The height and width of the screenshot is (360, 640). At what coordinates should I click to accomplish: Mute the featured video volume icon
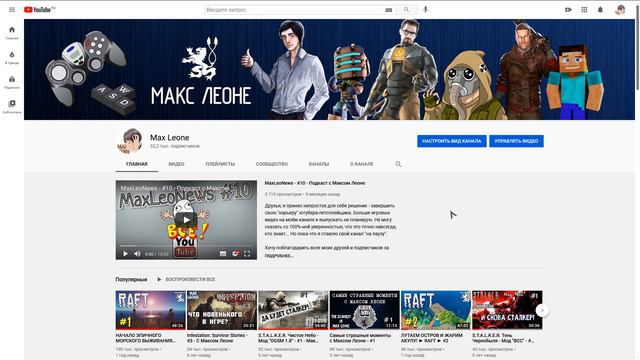coord(137,253)
